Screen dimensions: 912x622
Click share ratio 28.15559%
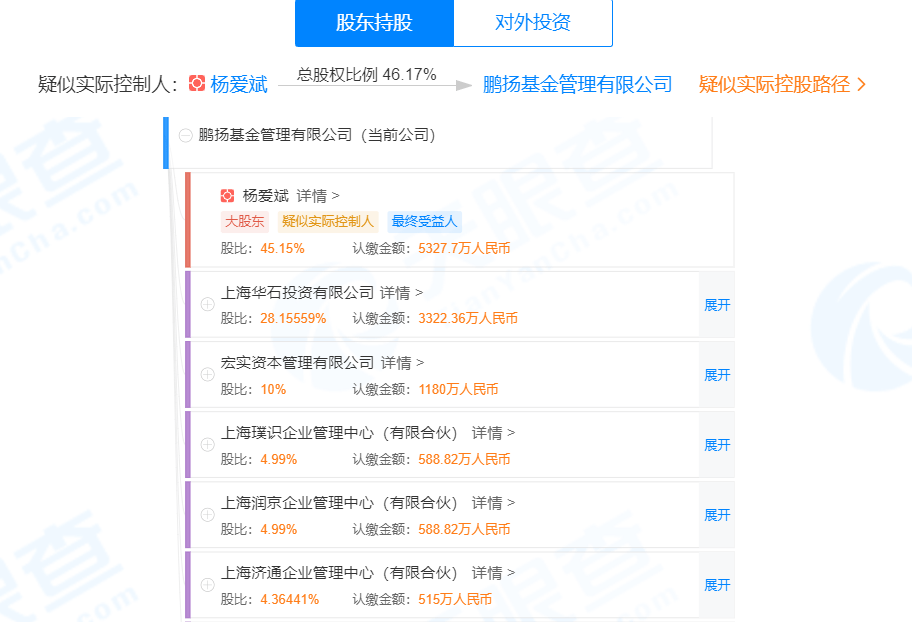[293, 318]
